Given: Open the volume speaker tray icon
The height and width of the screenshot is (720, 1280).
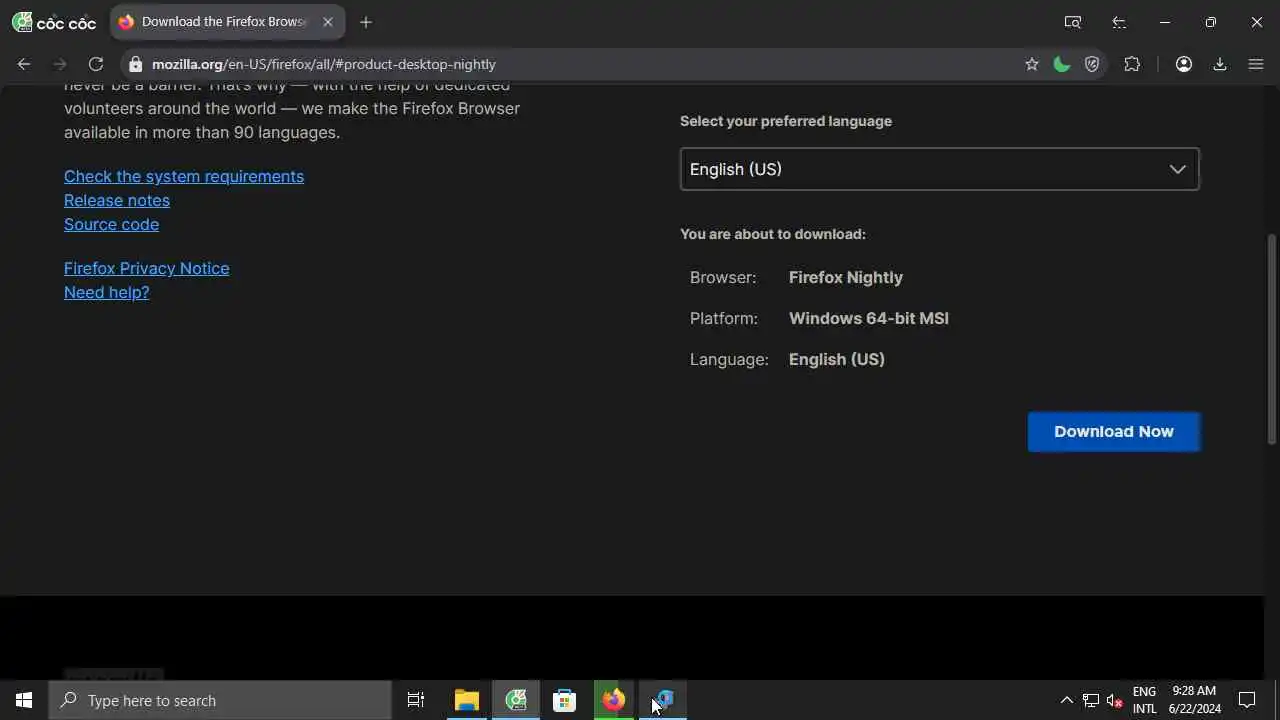Looking at the screenshot, I should coord(1115,700).
